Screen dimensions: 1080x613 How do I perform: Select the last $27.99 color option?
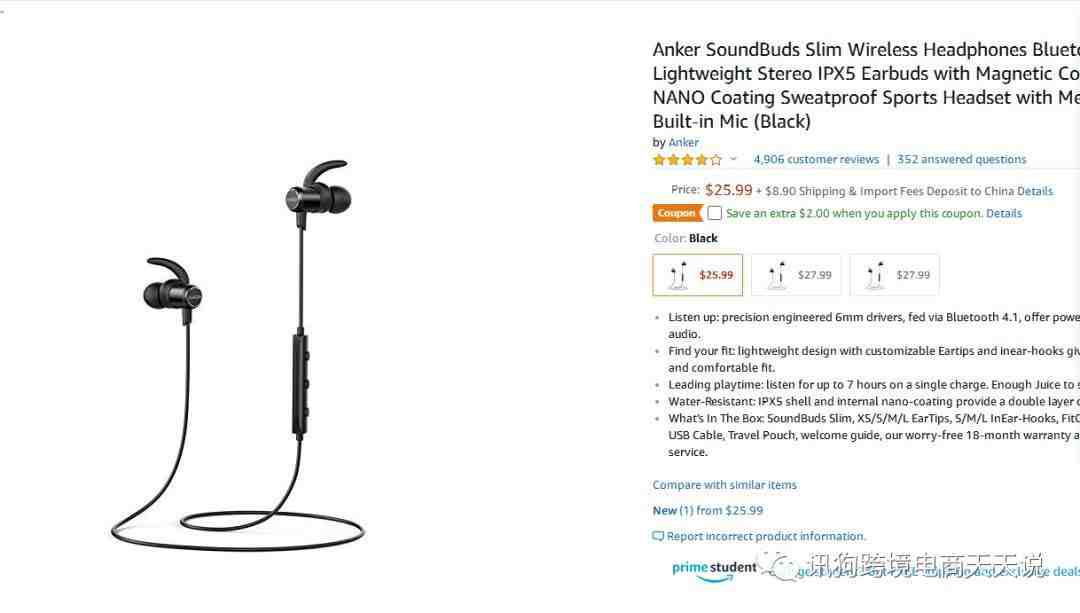point(895,275)
